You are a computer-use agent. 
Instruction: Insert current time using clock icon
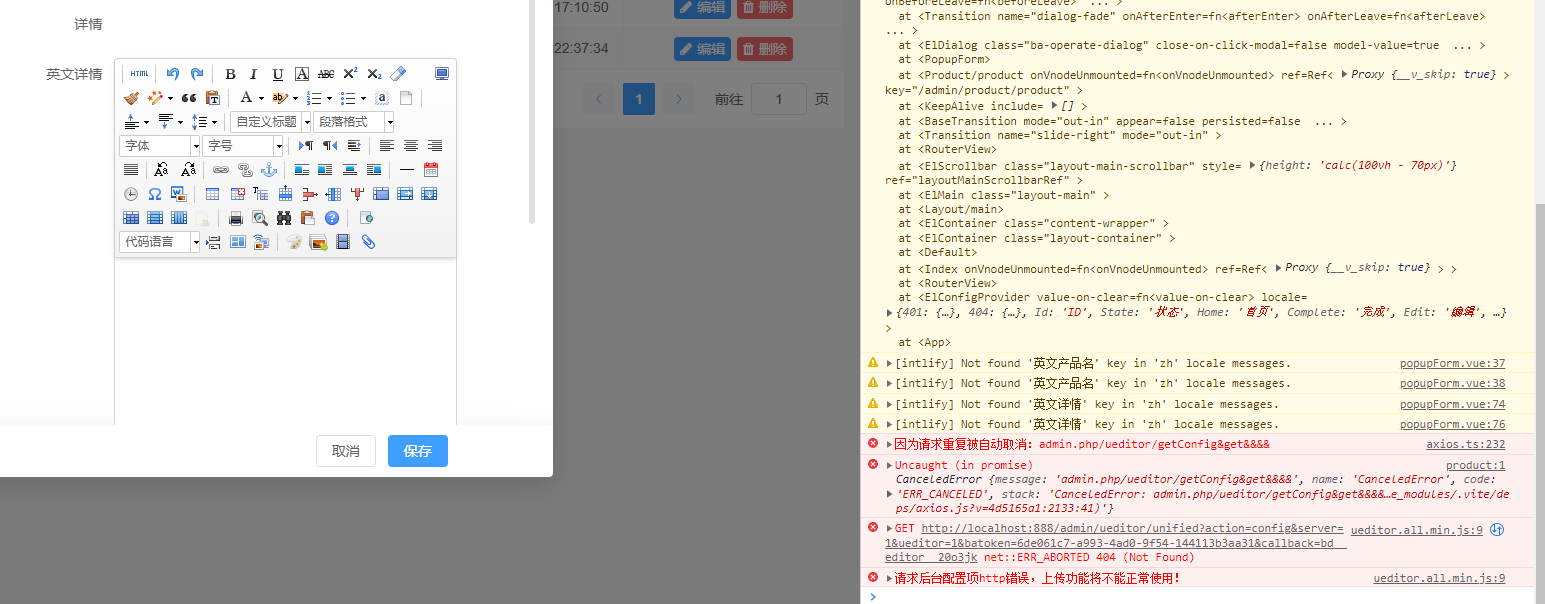pyautogui.click(x=131, y=194)
